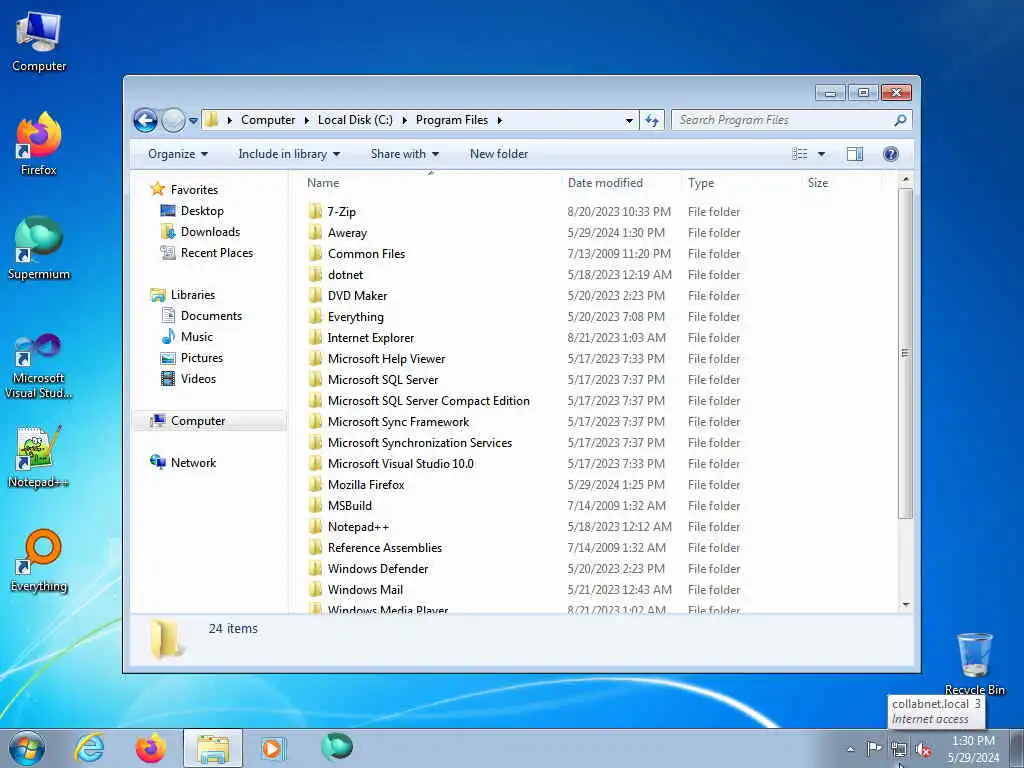Open the Computer desktop icon
Image resolution: width=1024 pixels, height=768 pixels.
[x=39, y=41]
